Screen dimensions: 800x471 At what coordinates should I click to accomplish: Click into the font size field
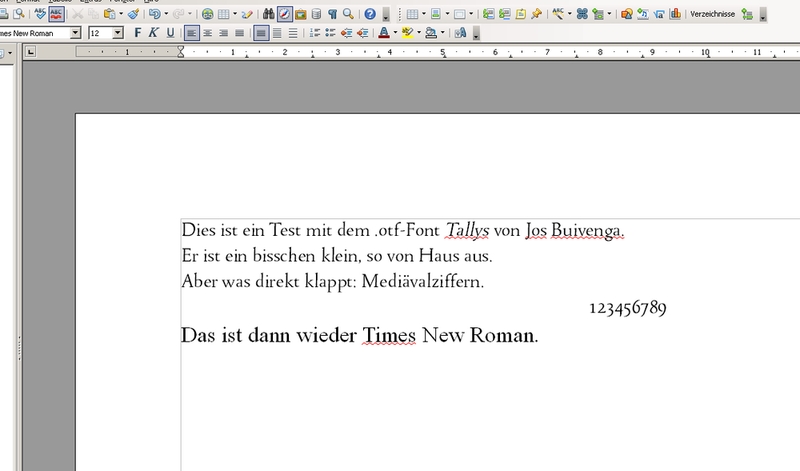coord(100,33)
